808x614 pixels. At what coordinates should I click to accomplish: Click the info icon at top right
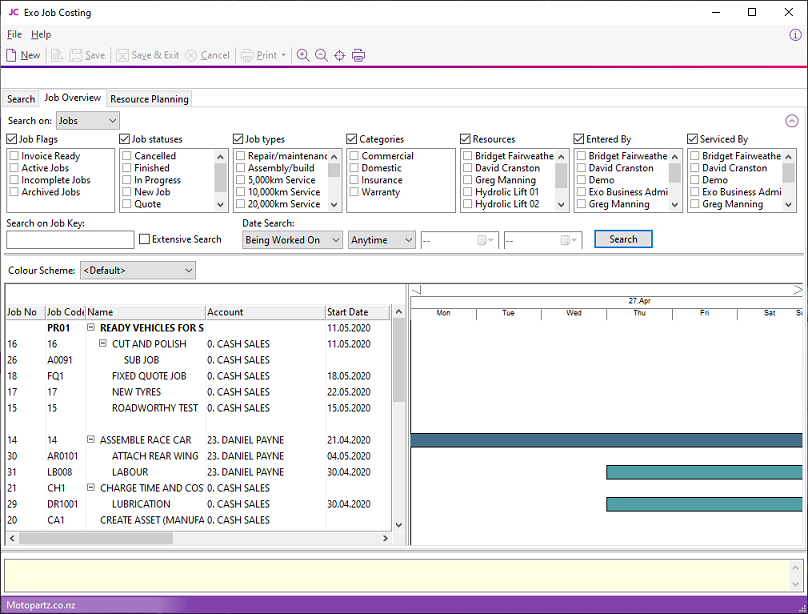(x=795, y=35)
